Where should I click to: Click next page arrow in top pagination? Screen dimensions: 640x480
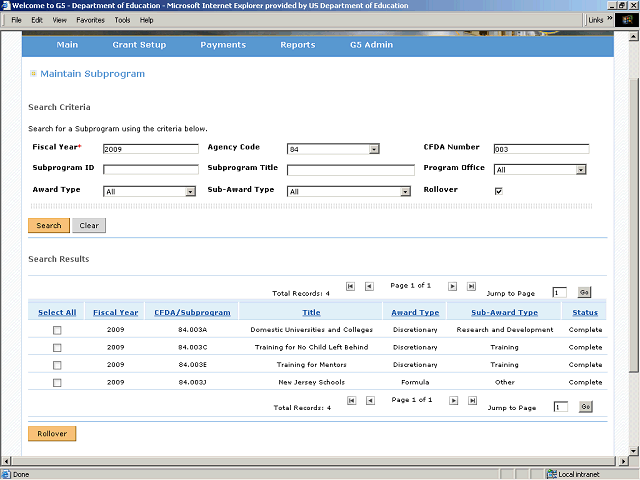(453, 286)
